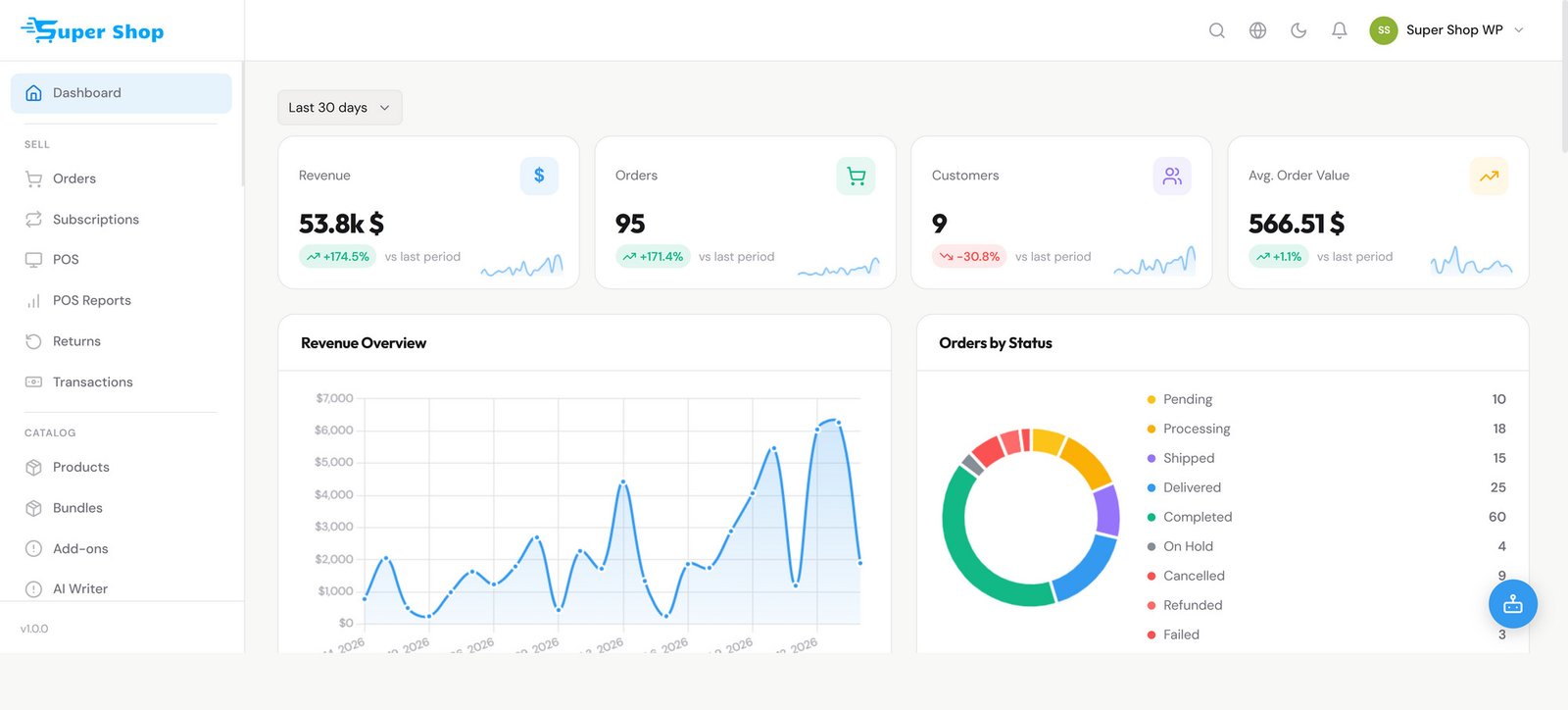Open Transactions in sidebar
Viewport: 1568px width, 710px height.
[x=122, y=382]
